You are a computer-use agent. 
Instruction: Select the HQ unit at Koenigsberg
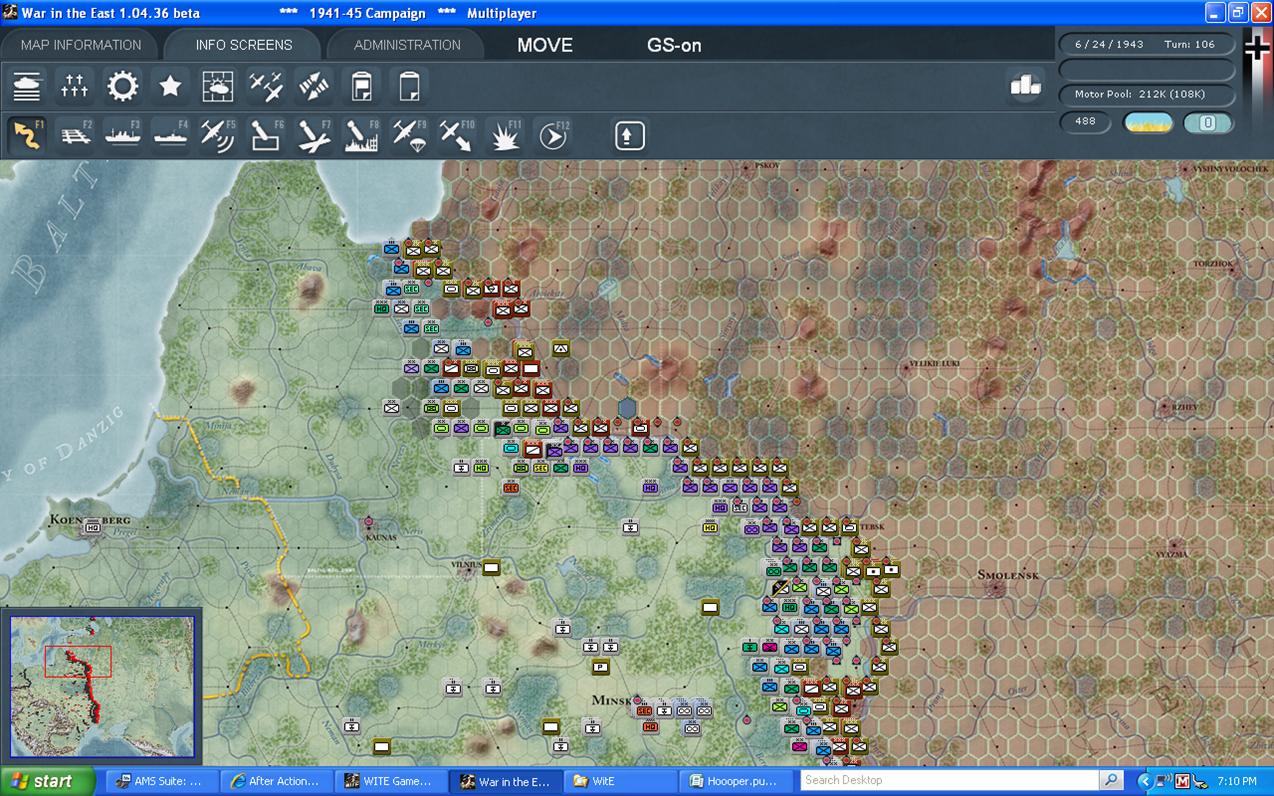[x=93, y=527]
